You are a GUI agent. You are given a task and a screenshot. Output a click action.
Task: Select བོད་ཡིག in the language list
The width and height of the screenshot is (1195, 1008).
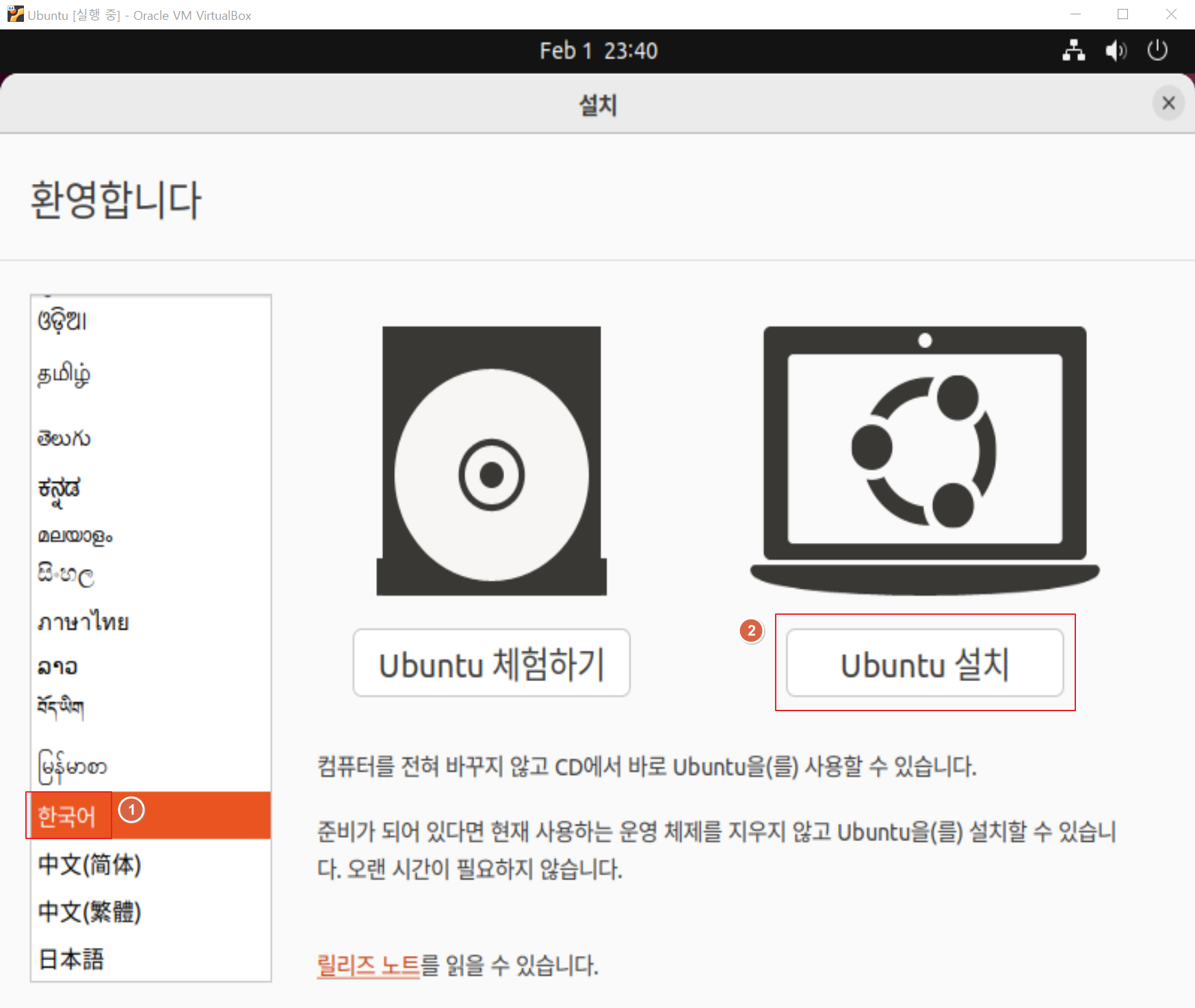coord(151,706)
